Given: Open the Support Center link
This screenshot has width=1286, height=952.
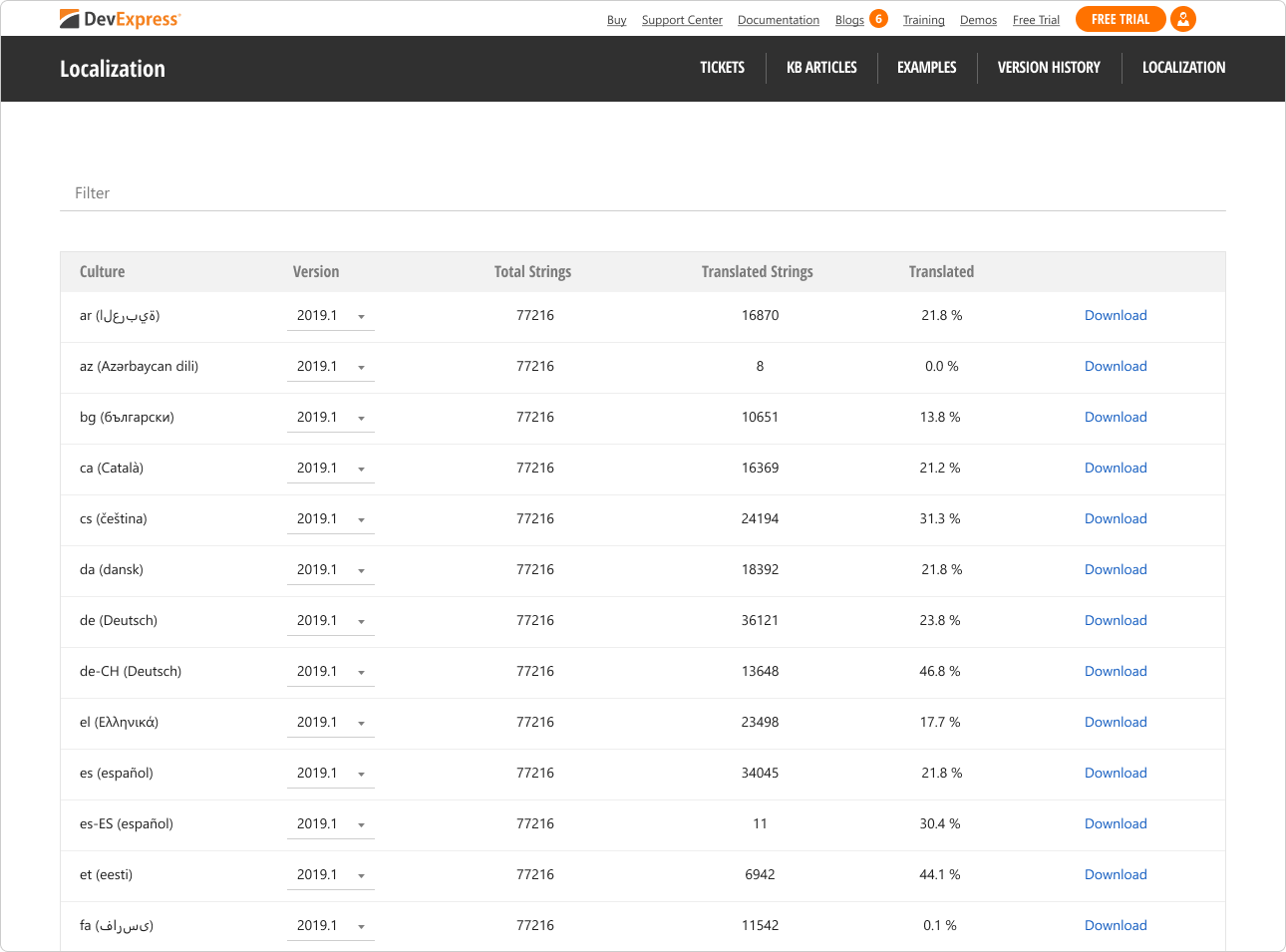Looking at the screenshot, I should point(682,20).
